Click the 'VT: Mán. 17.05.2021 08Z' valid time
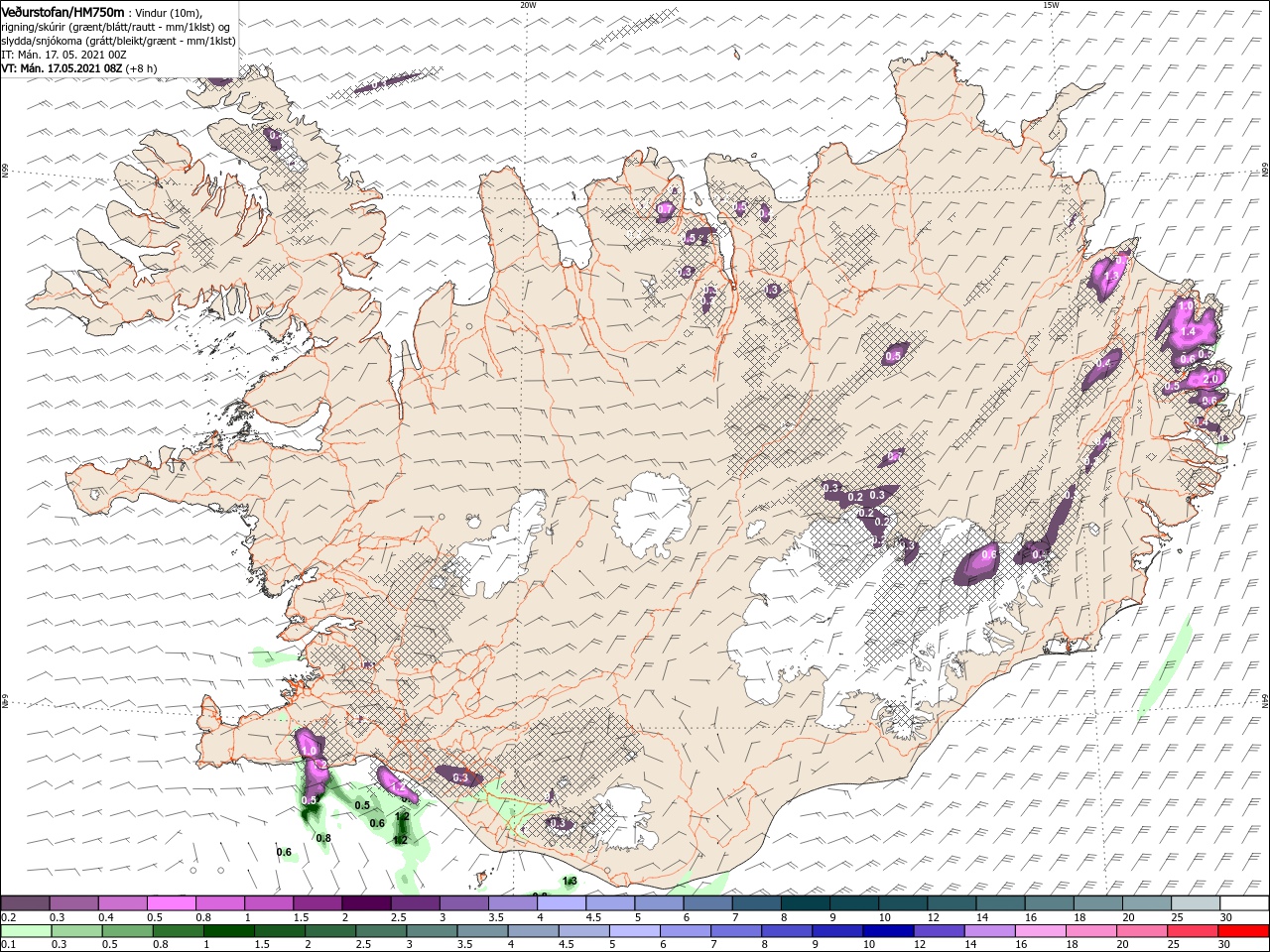Screen dimensions: 1270x952 coord(62,68)
